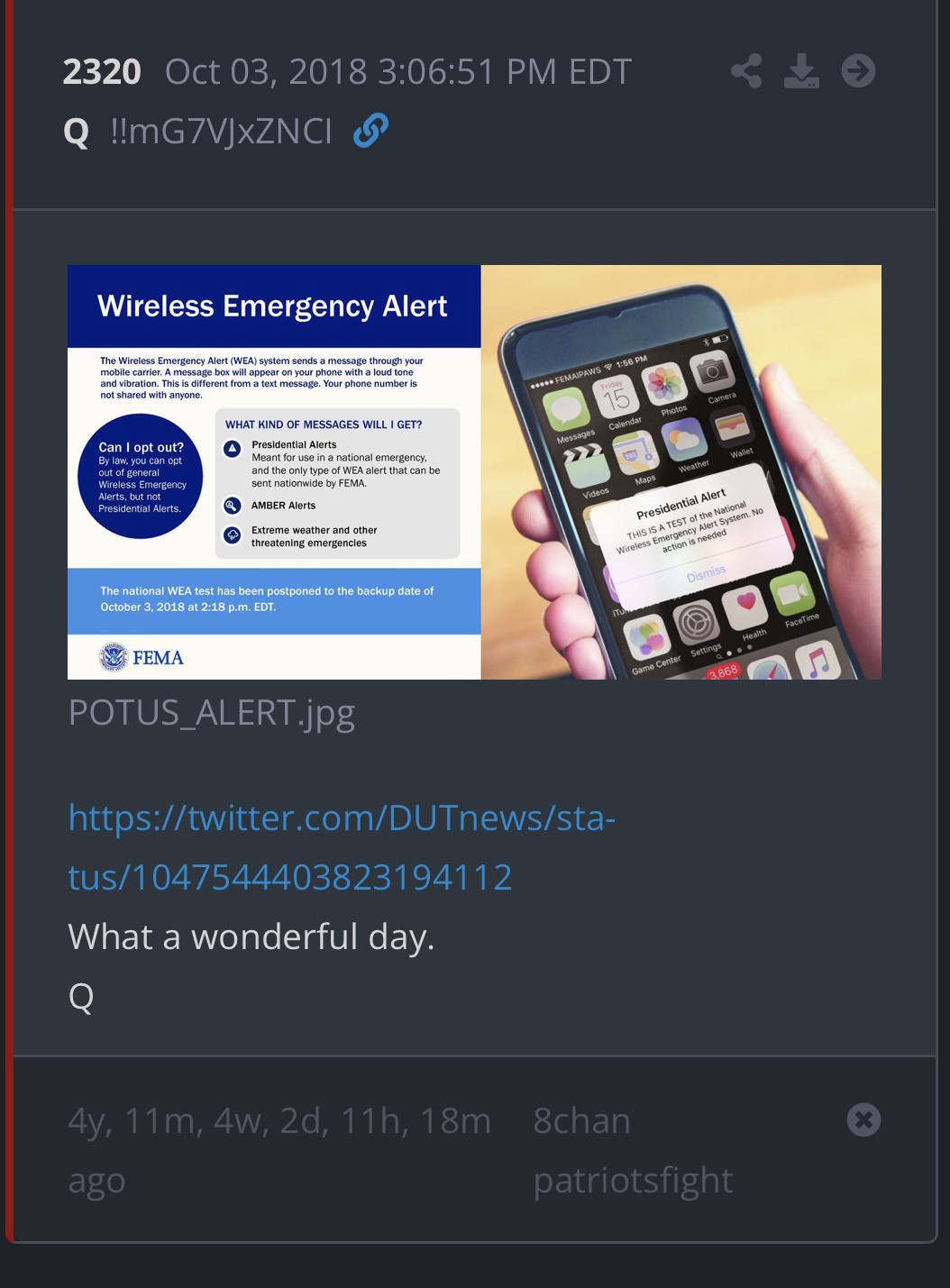Click the Q signature below the message

click(x=81, y=997)
